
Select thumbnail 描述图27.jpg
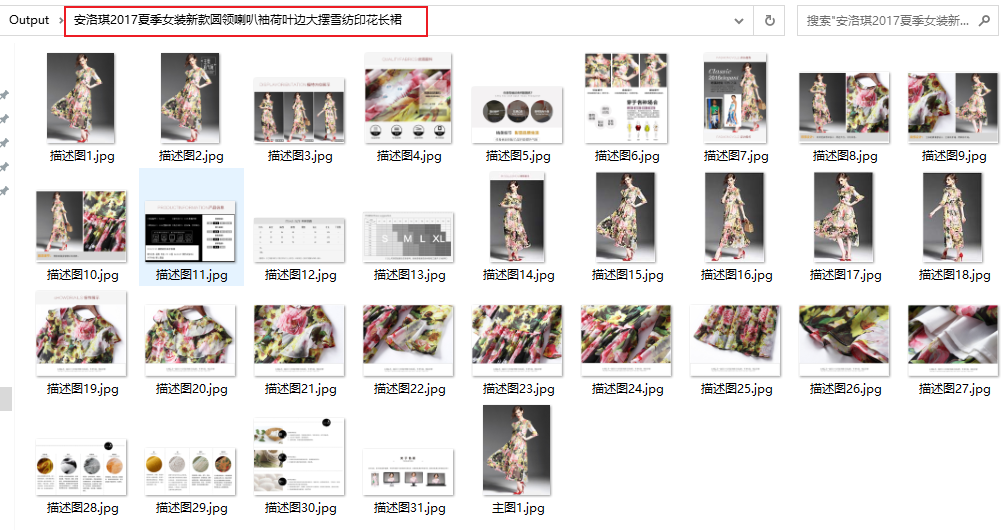[953, 341]
